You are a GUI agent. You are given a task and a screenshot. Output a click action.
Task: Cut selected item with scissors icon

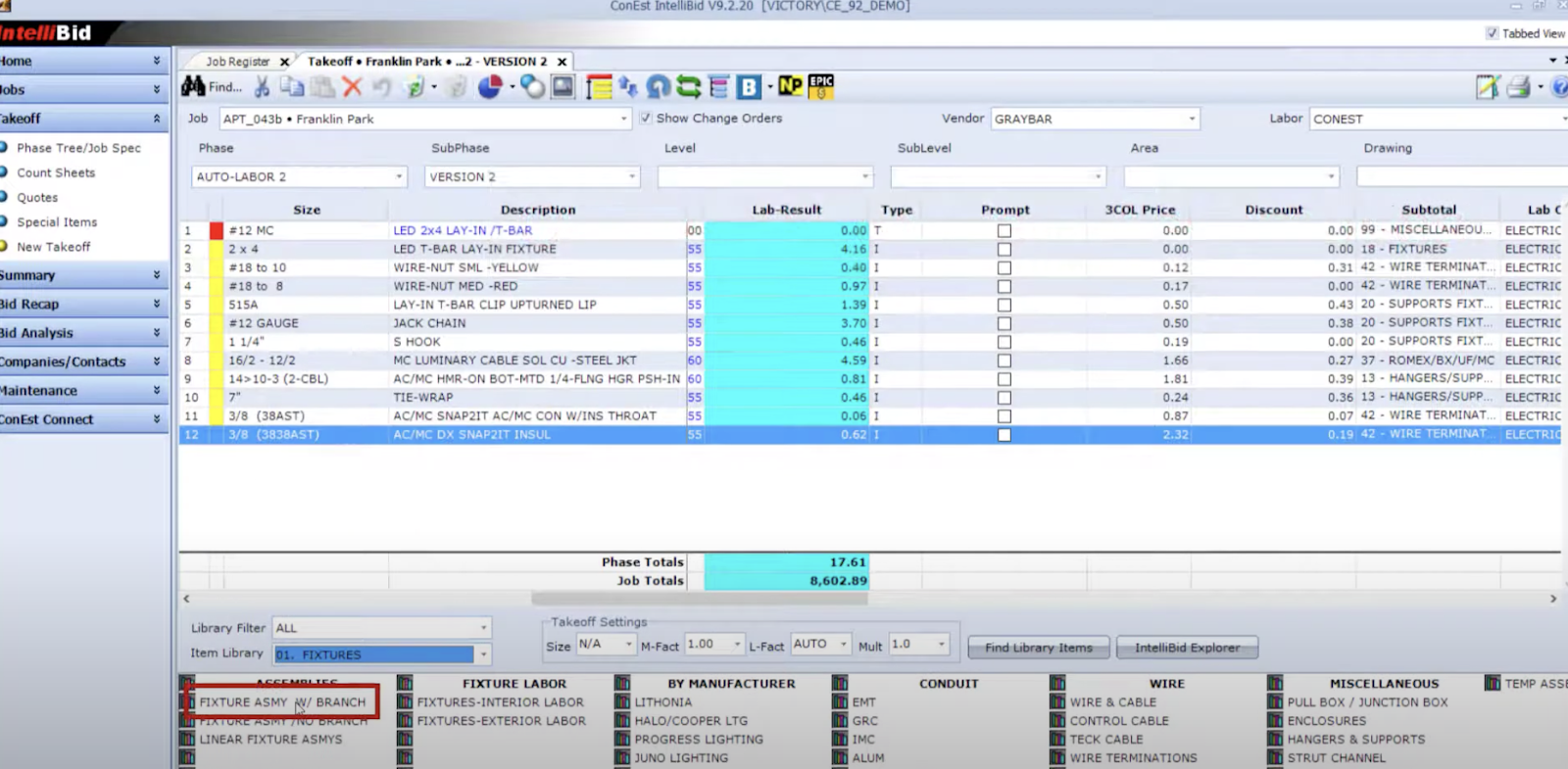pos(262,87)
